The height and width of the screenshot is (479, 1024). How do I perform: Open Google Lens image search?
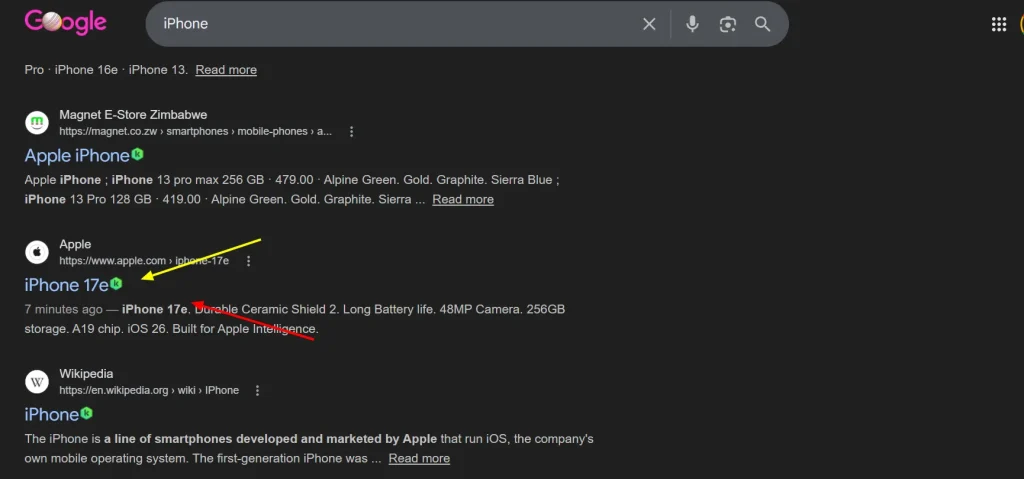click(727, 24)
